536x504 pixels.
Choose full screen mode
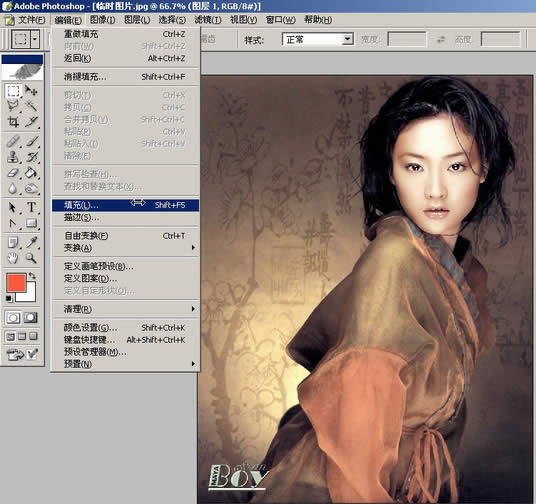click(33, 336)
